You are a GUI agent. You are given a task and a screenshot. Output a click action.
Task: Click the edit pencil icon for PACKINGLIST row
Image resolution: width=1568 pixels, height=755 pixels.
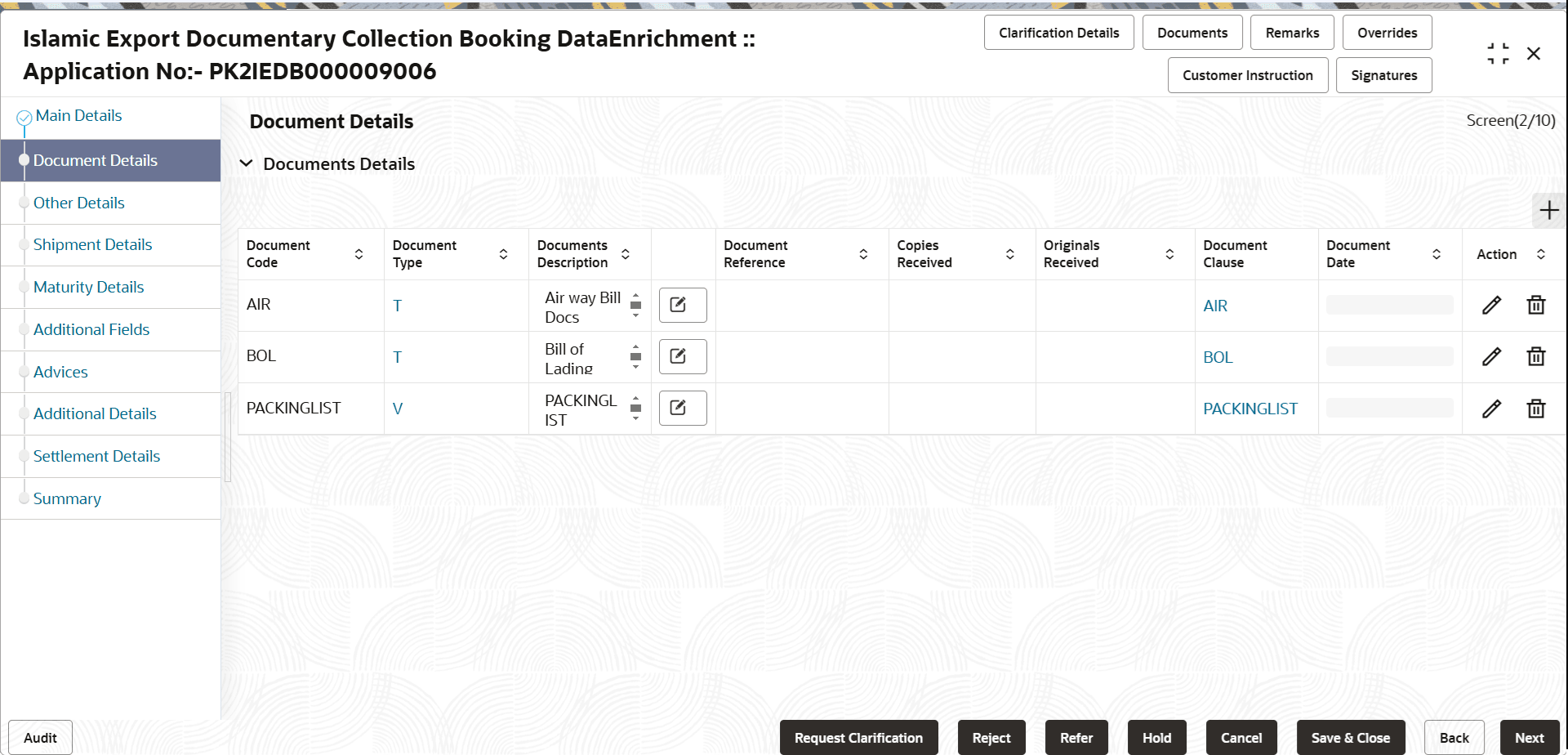(1492, 408)
